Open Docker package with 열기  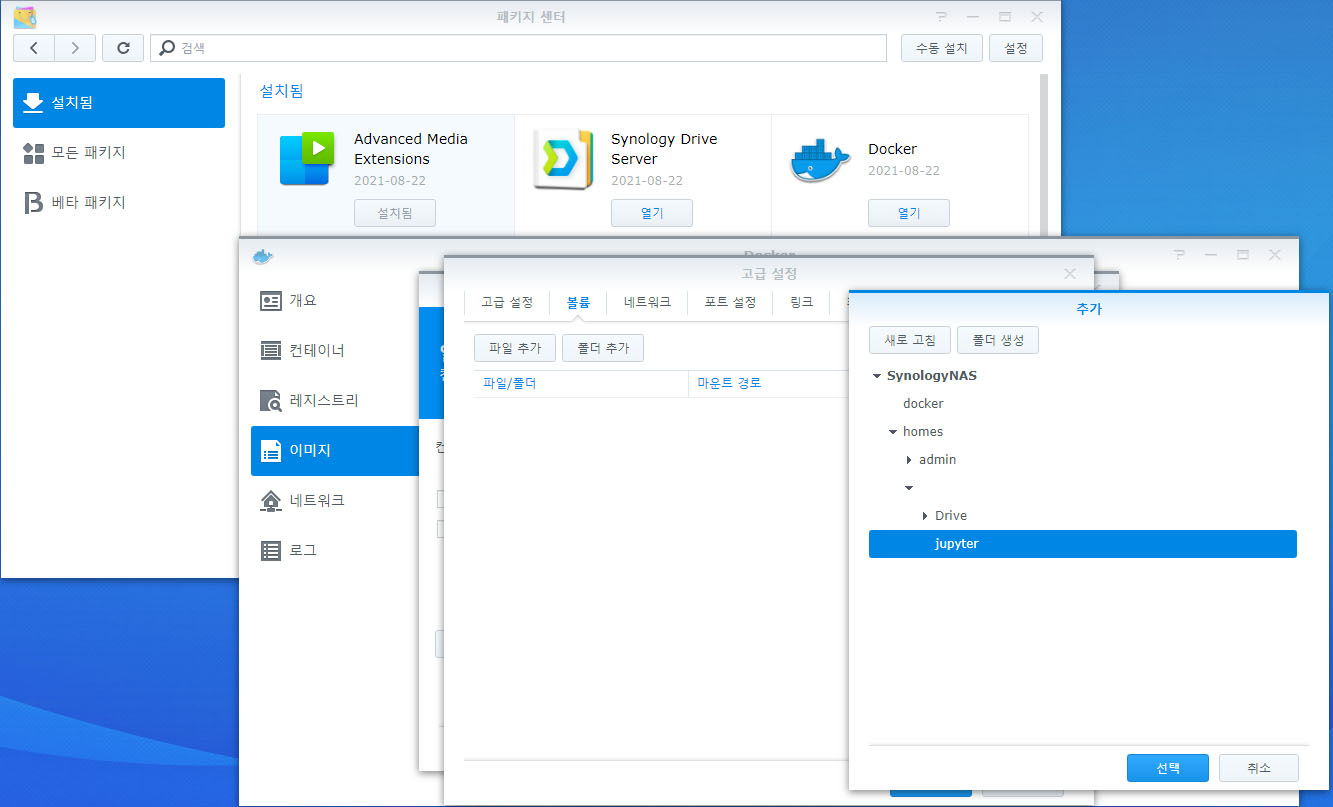coord(908,213)
